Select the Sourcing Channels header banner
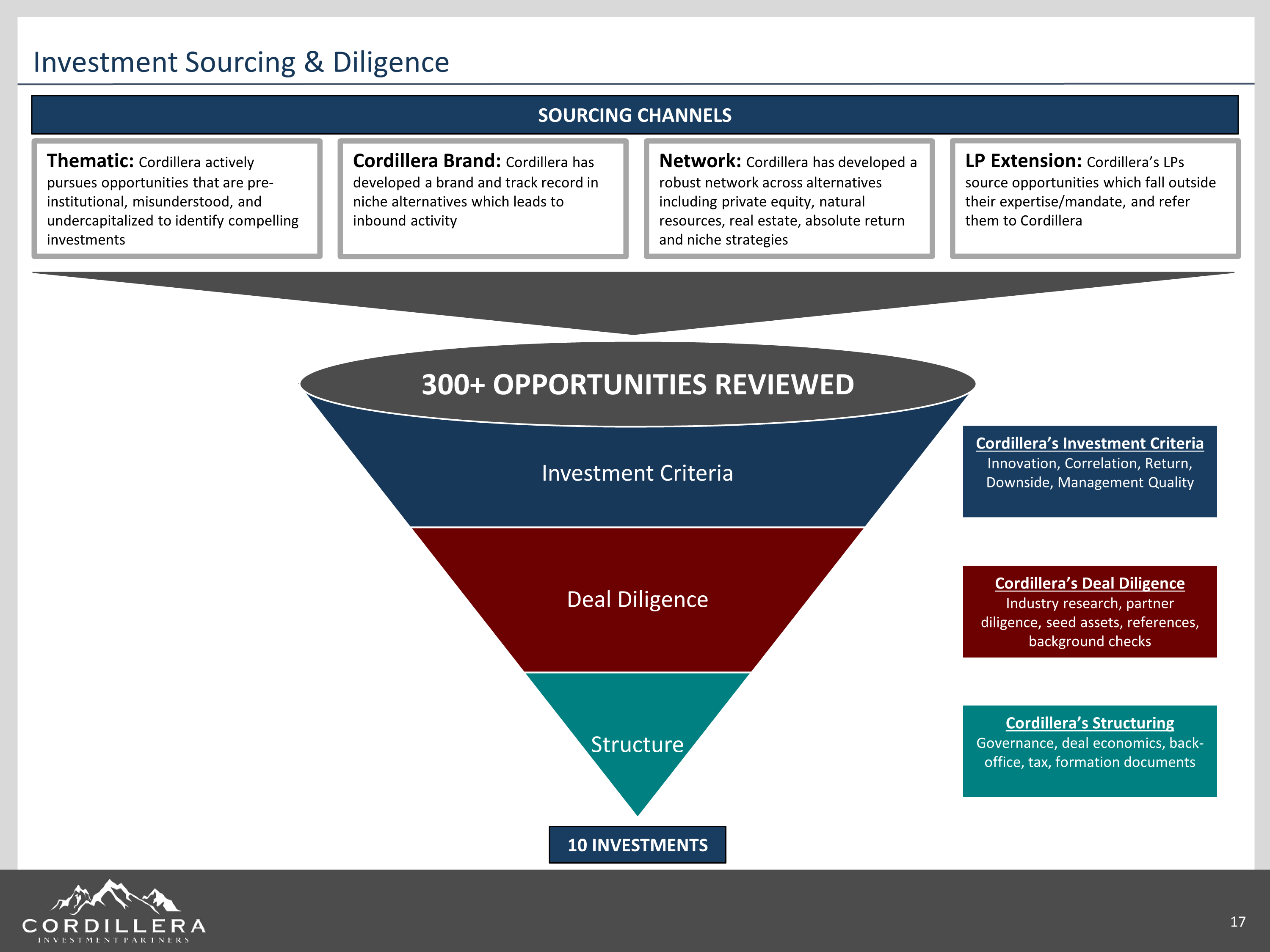This screenshot has width=1270, height=952. click(635, 115)
